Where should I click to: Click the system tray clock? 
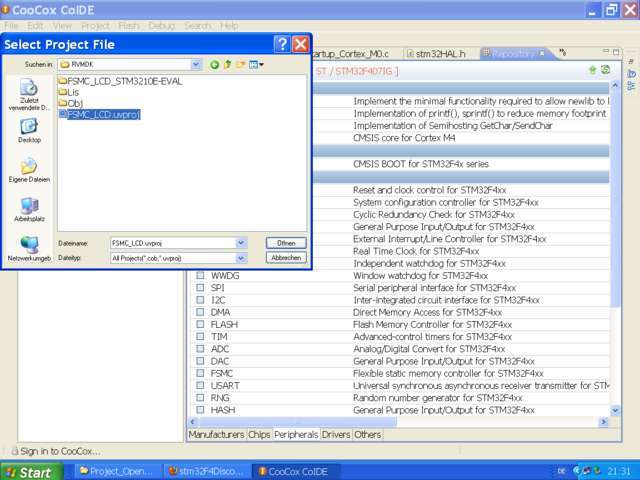point(619,471)
